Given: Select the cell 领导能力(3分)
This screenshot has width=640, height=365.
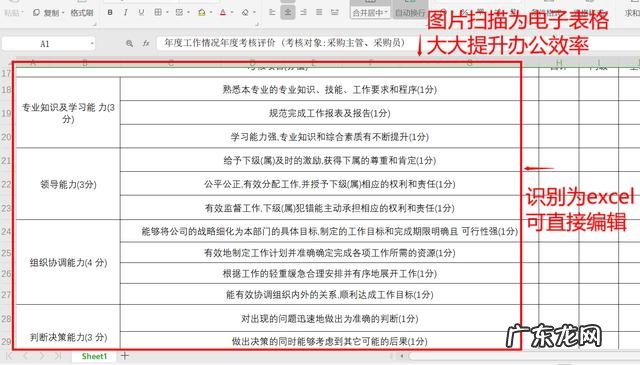Looking at the screenshot, I should point(68,184).
